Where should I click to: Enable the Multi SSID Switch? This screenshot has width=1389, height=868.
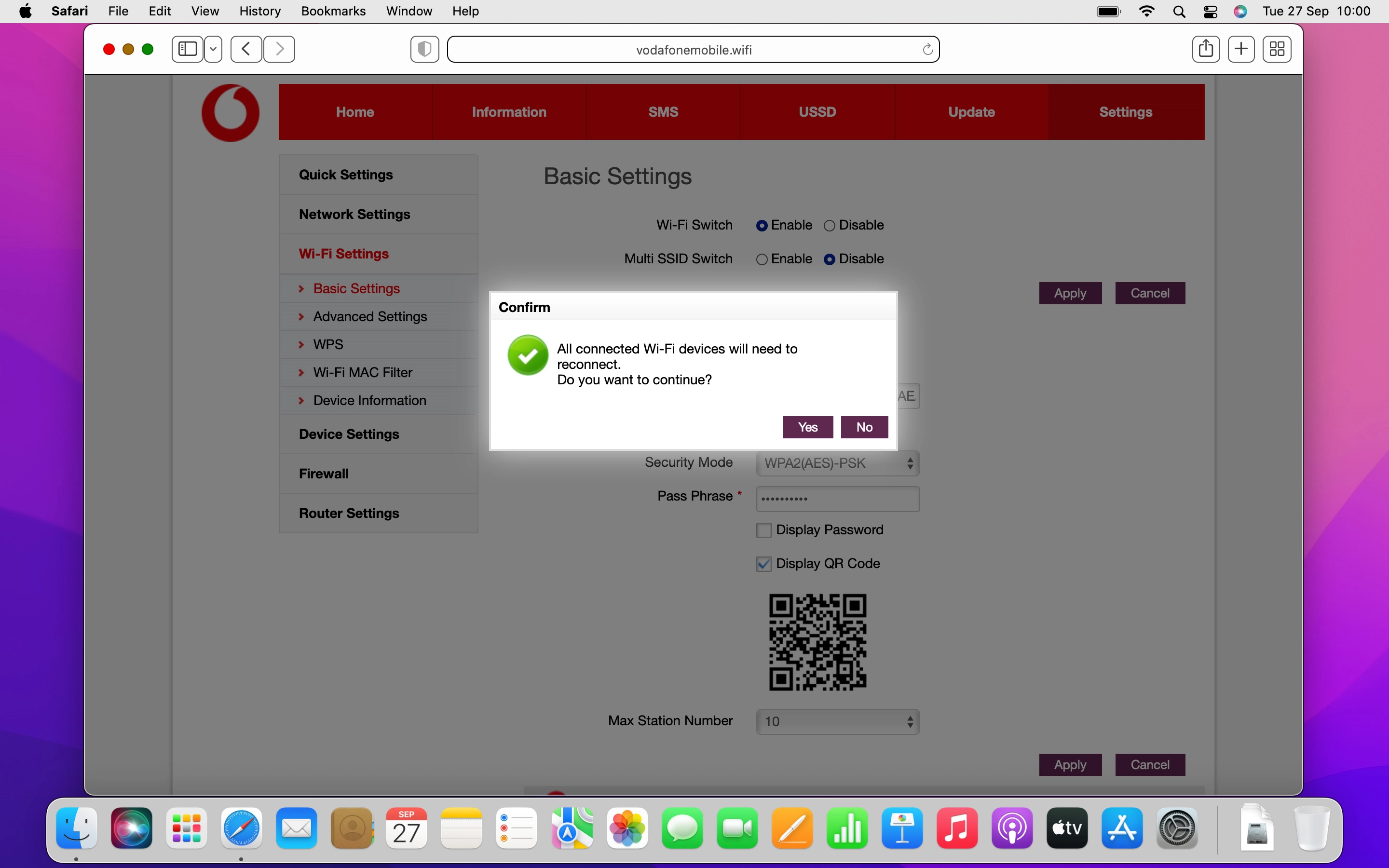tap(762, 259)
